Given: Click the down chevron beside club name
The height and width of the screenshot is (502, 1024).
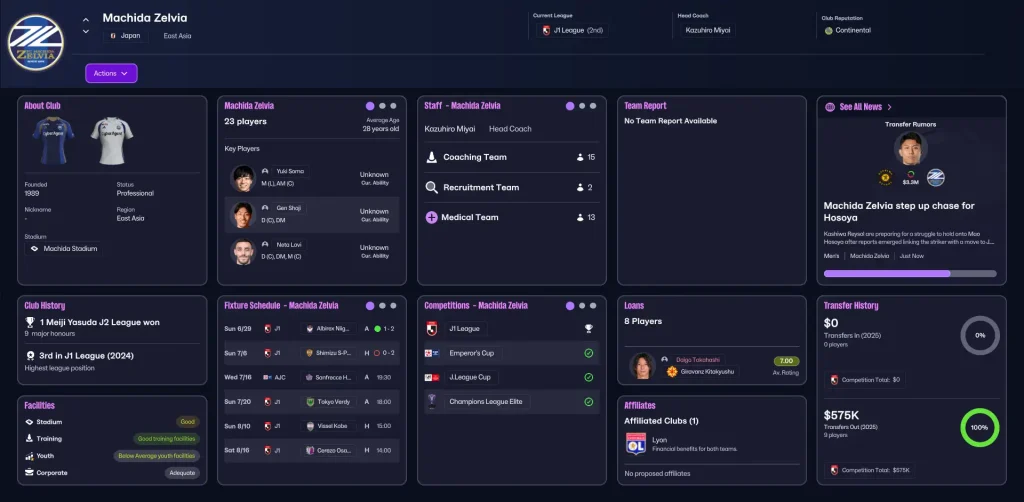Looking at the screenshot, I should pos(86,31).
